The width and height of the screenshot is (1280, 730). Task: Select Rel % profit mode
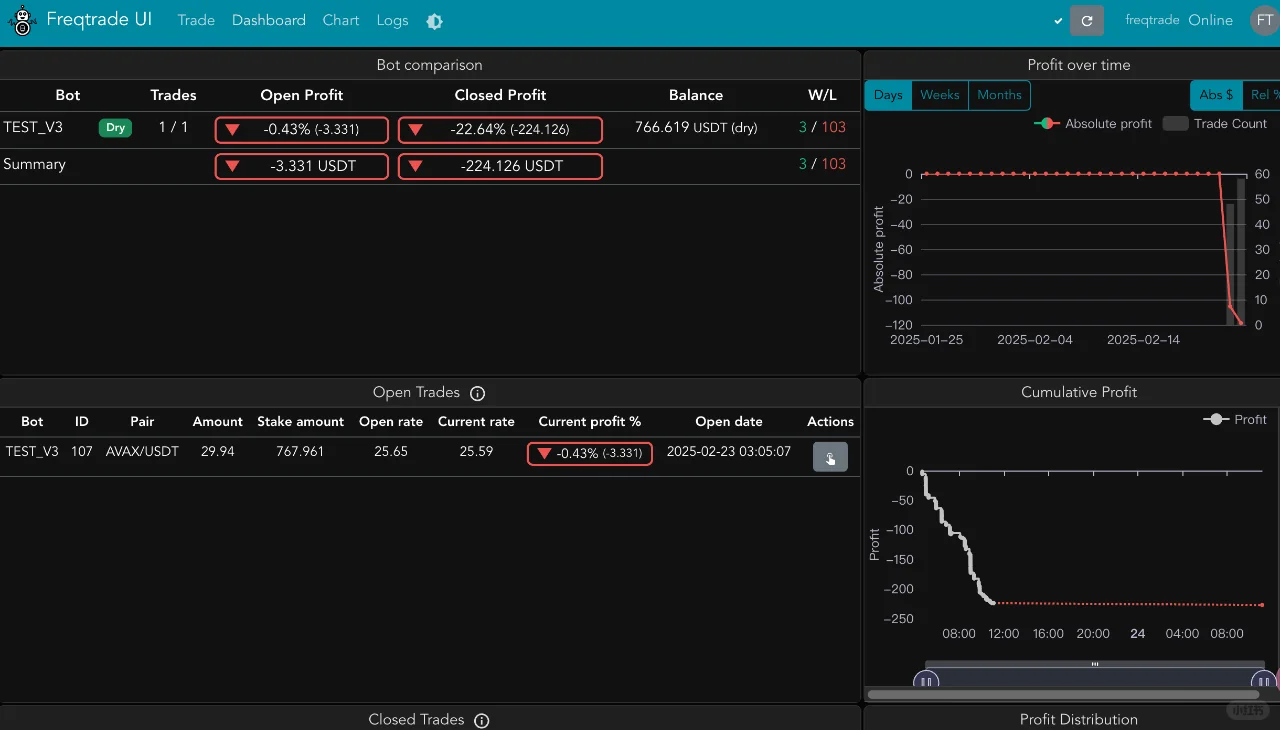coord(1262,95)
